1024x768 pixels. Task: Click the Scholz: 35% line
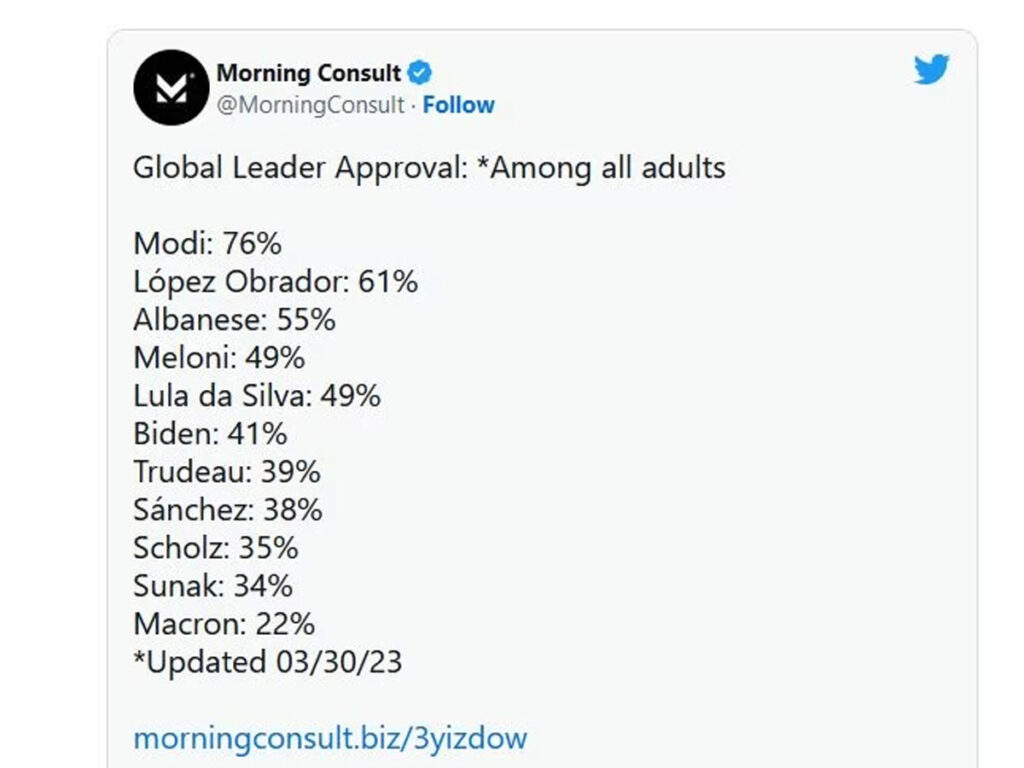(216, 547)
